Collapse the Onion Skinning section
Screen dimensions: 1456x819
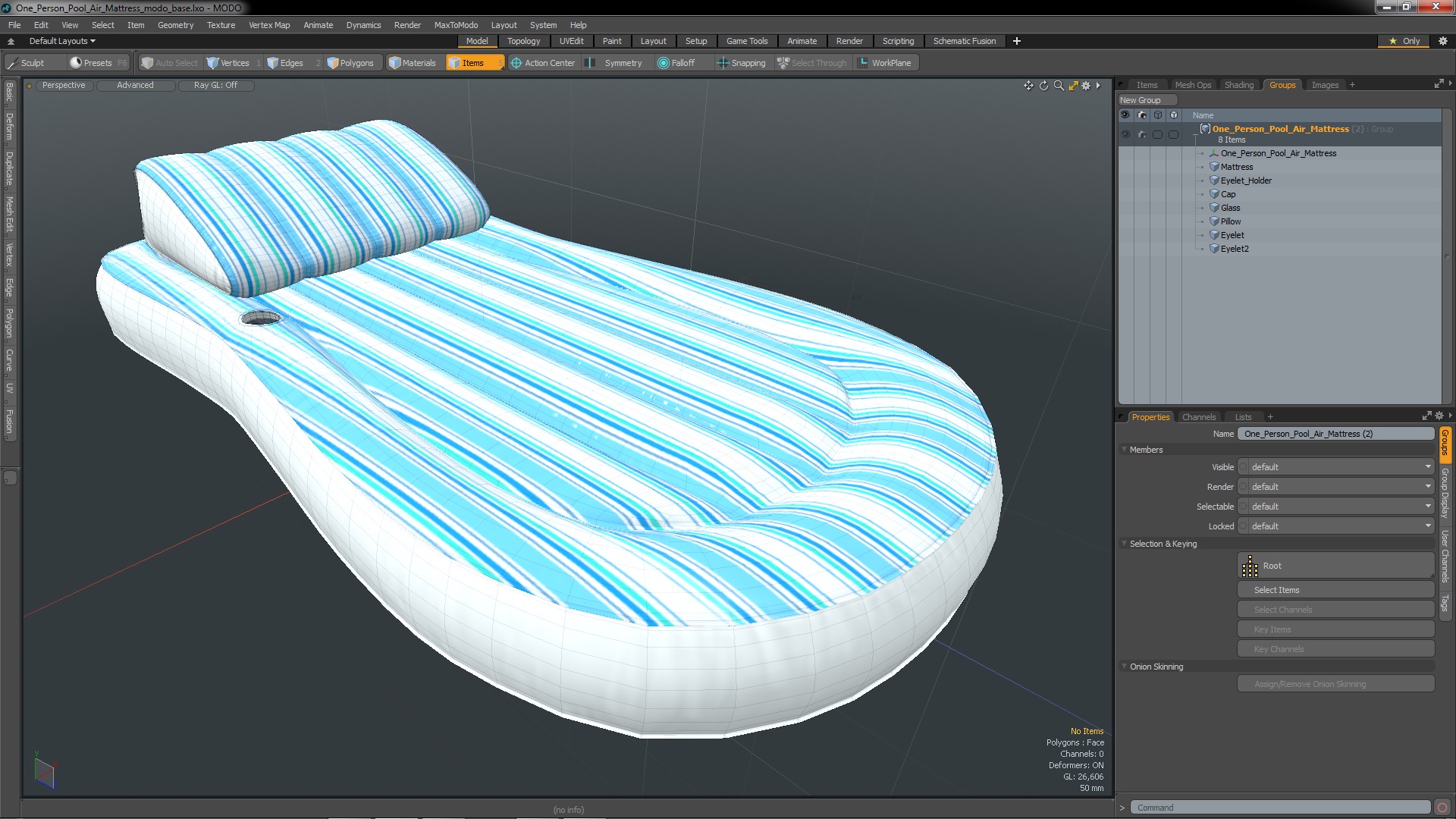click(1124, 667)
